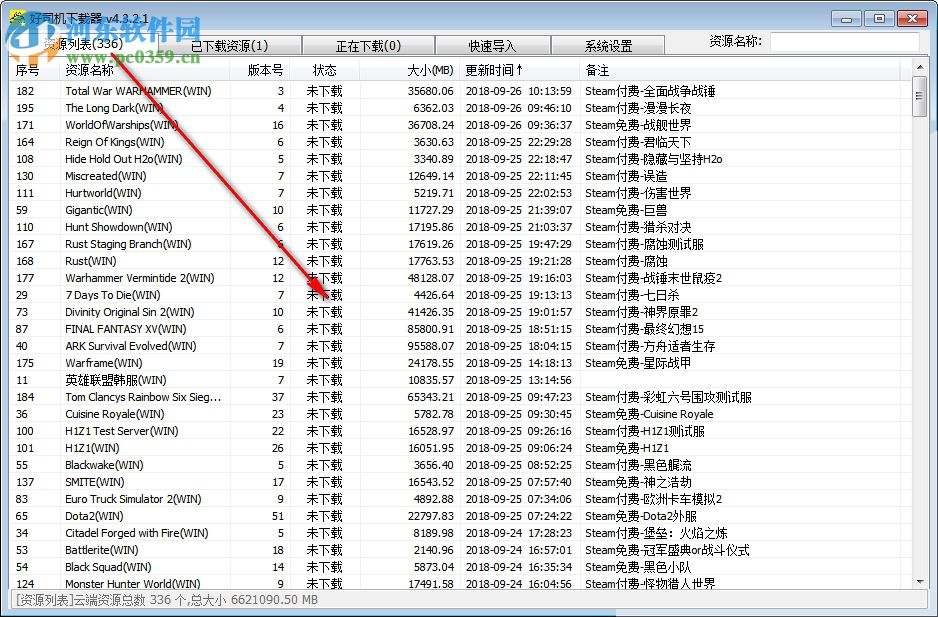Sort by the 序号 column header
This screenshot has height=617, width=938.
click(34, 70)
